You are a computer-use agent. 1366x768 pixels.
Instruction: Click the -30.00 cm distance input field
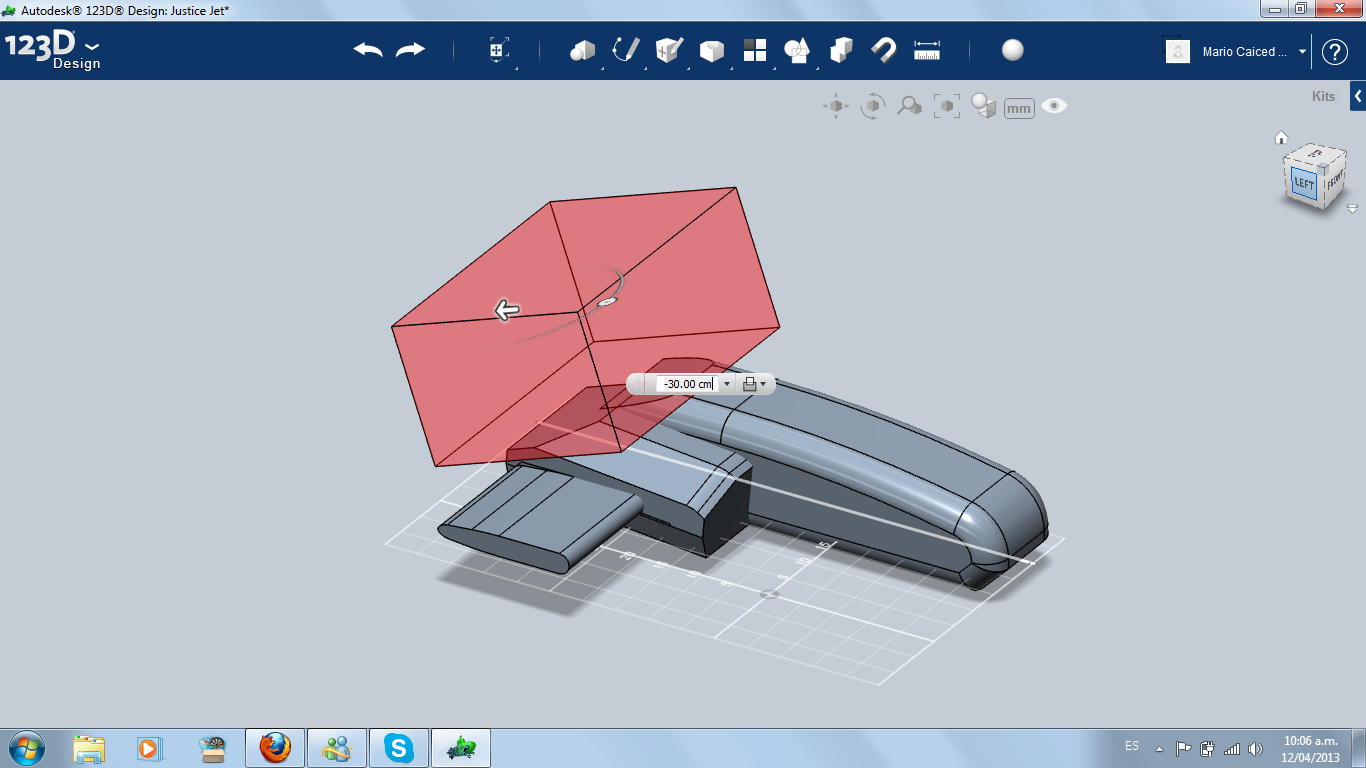click(x=686, y=384)
